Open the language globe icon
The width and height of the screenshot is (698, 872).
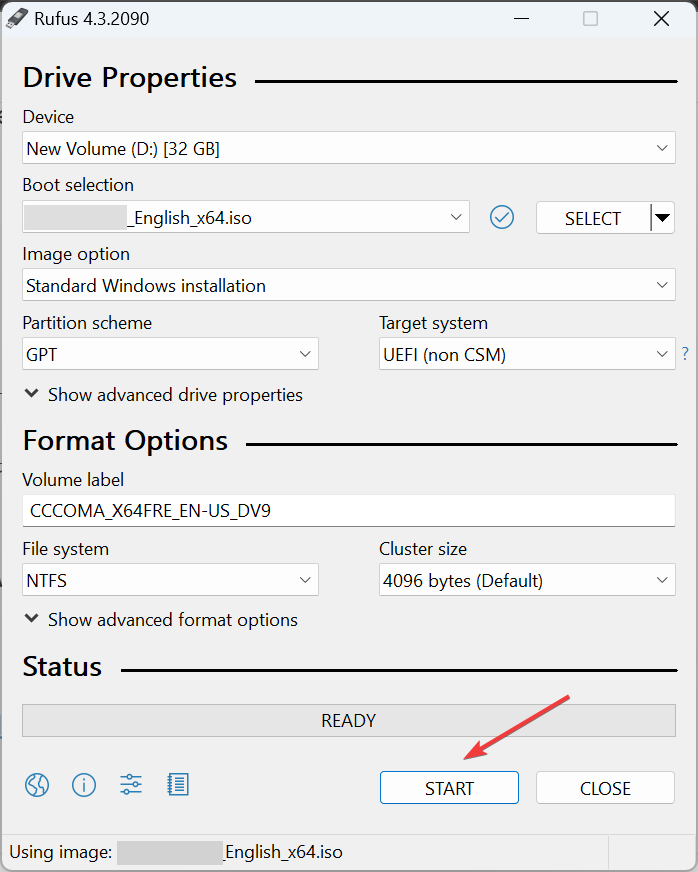pyautogui.click(x=37, y=785)
